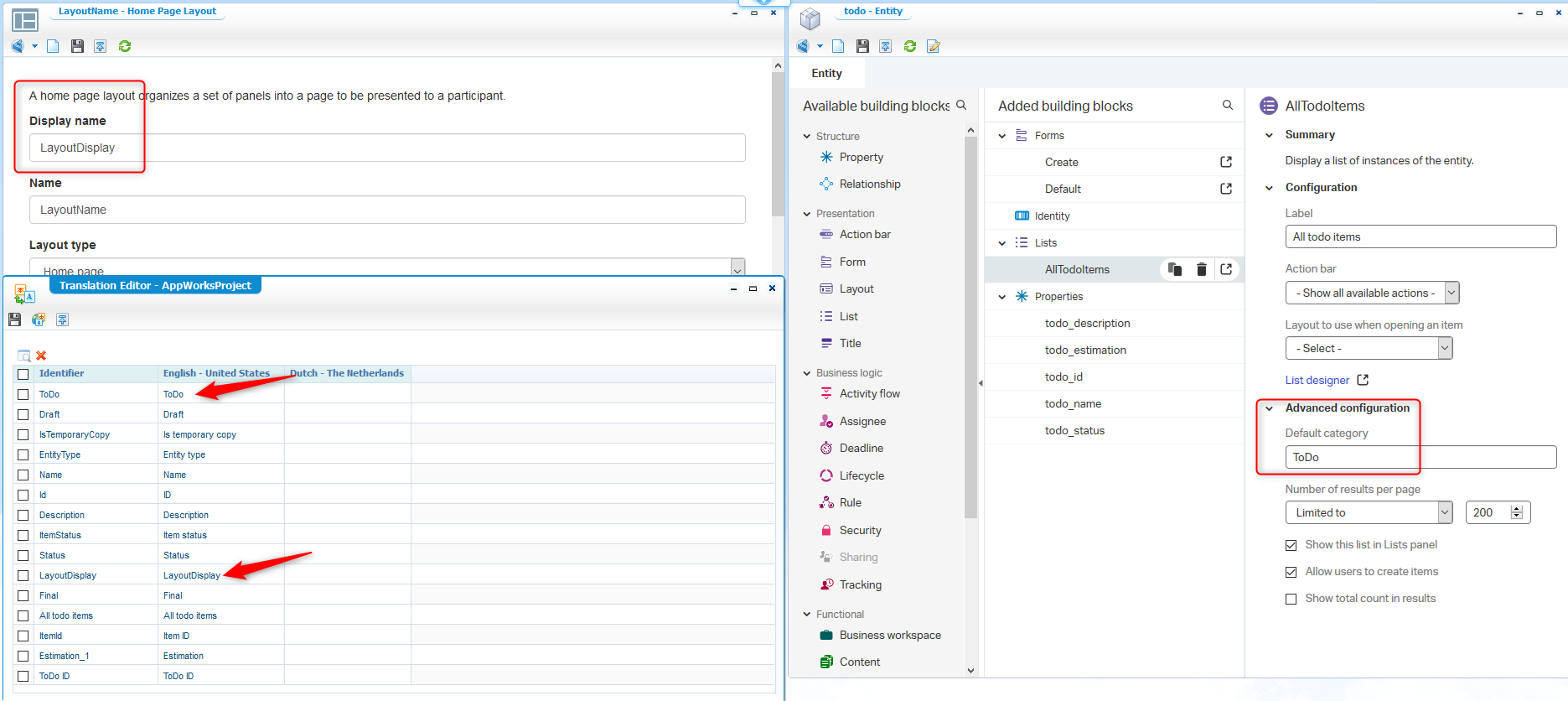Screen dimensions: 1568x701
Task: Tick the checkbox for LayoutDisplay row
Action: pos(23,575)
